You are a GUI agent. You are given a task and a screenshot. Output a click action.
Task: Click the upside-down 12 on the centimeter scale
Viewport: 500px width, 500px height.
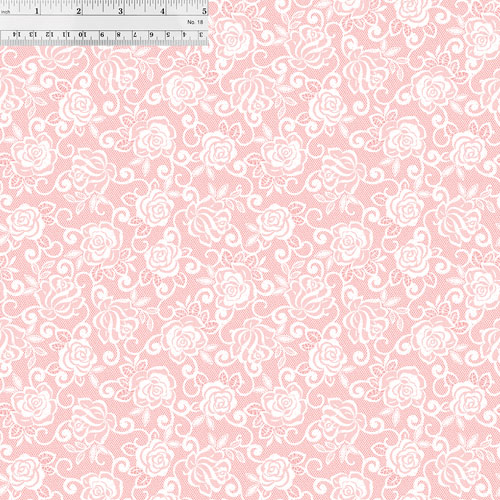49,34
